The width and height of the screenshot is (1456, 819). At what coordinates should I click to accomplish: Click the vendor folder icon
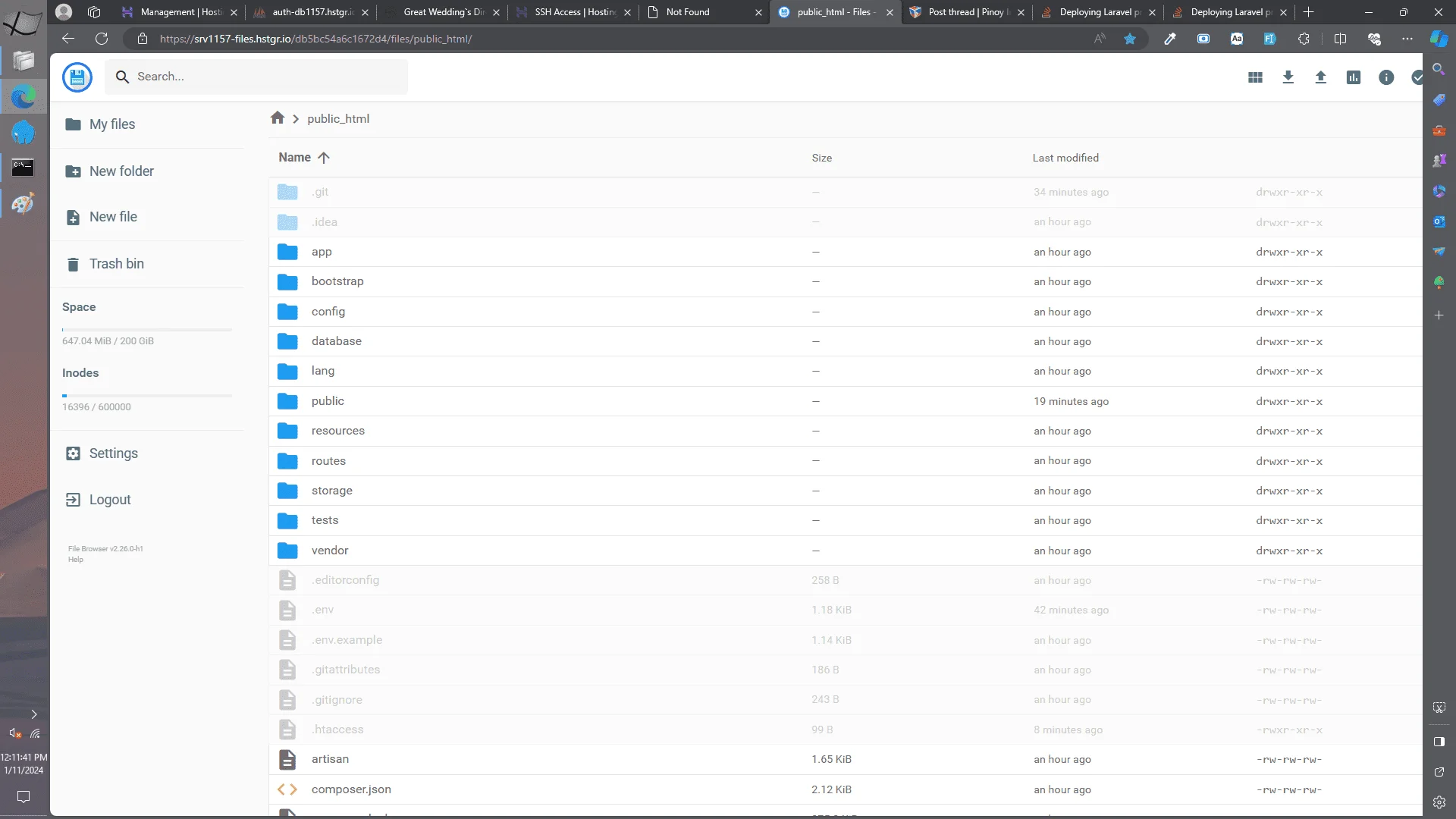point(287,551)
